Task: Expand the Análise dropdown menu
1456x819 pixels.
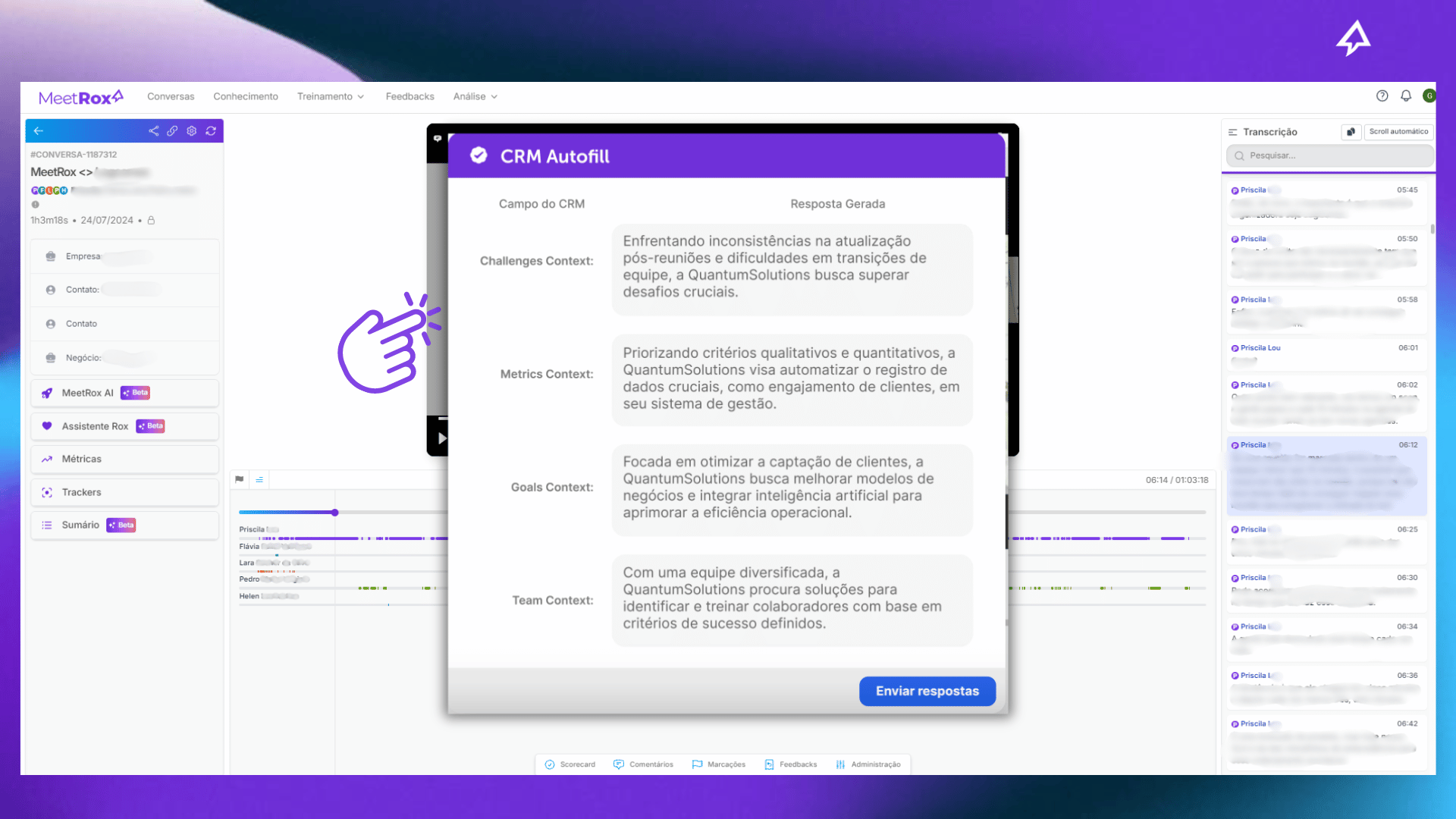Action: [x=475, y=96]
